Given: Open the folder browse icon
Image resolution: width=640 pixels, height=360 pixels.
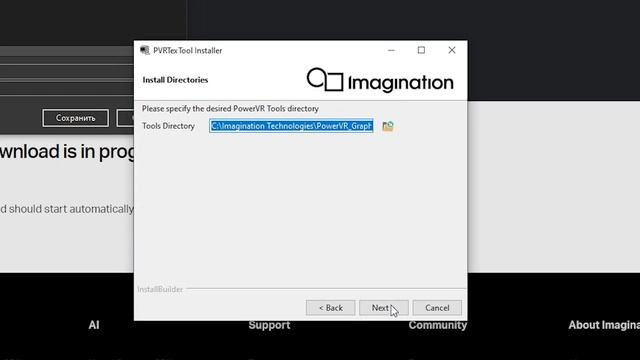Looking at the screenshot, I should tap(388, 126).
